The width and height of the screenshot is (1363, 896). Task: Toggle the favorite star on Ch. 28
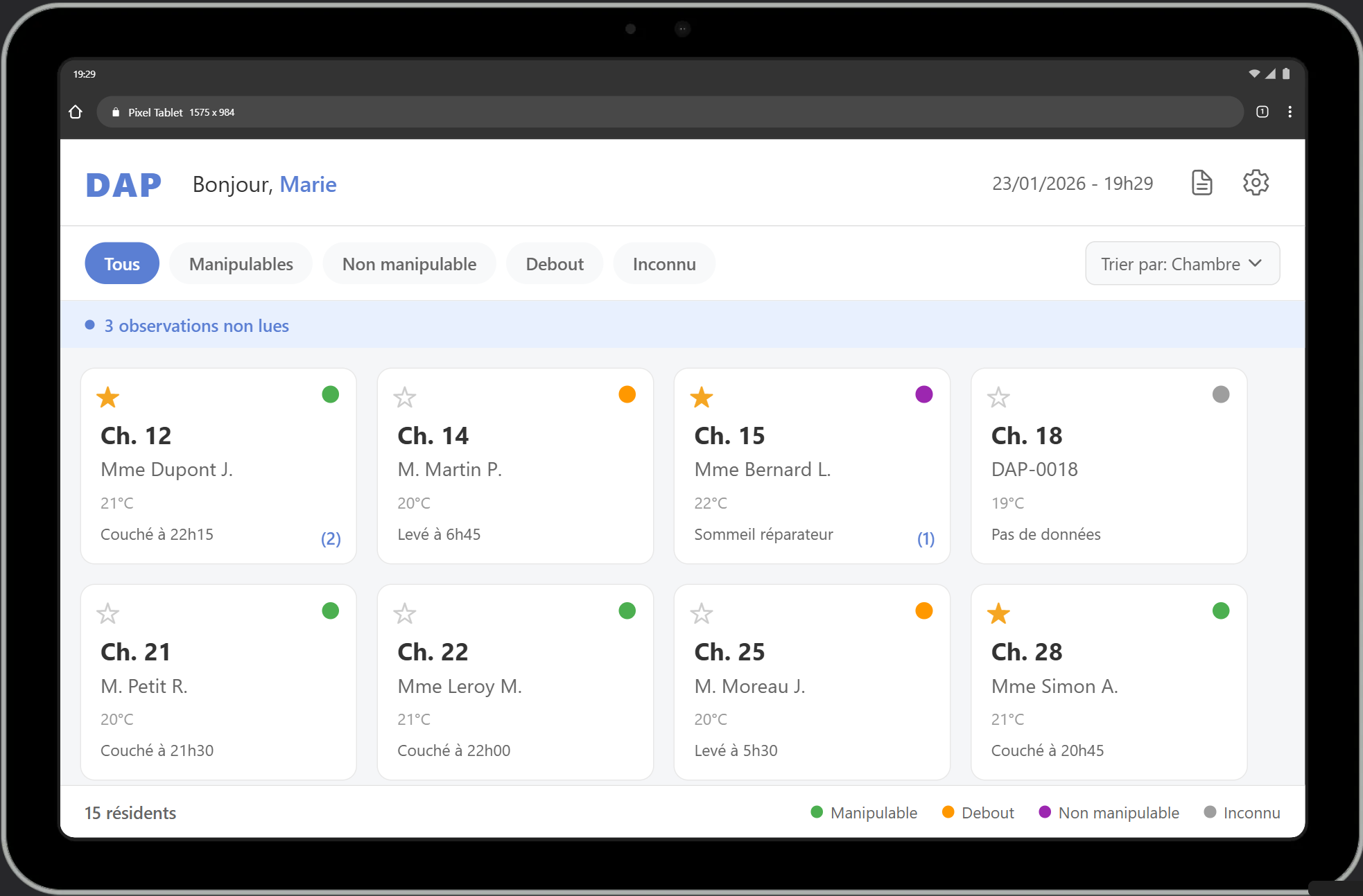(x=998, y=613)
